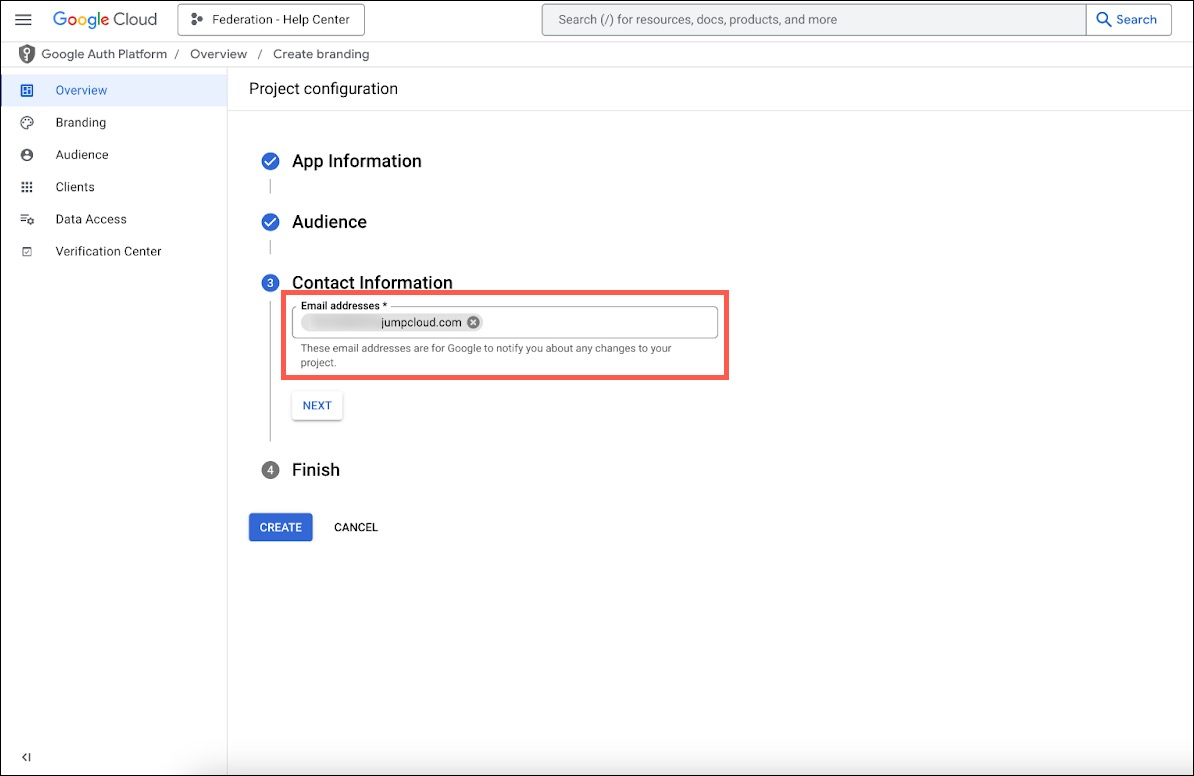
Task: Click the completed Audience step checkmark
Action: click(x=270, y=222)
